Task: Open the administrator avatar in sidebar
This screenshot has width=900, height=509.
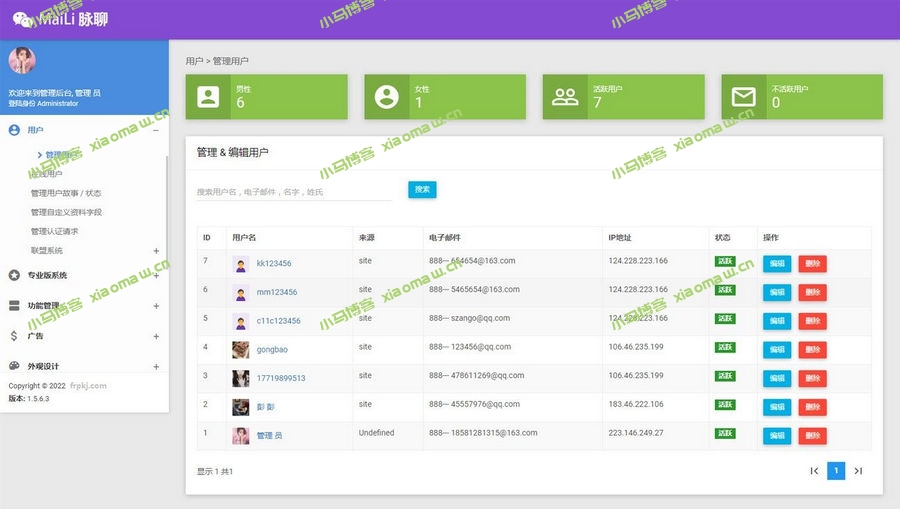Action: pos(22,60)
